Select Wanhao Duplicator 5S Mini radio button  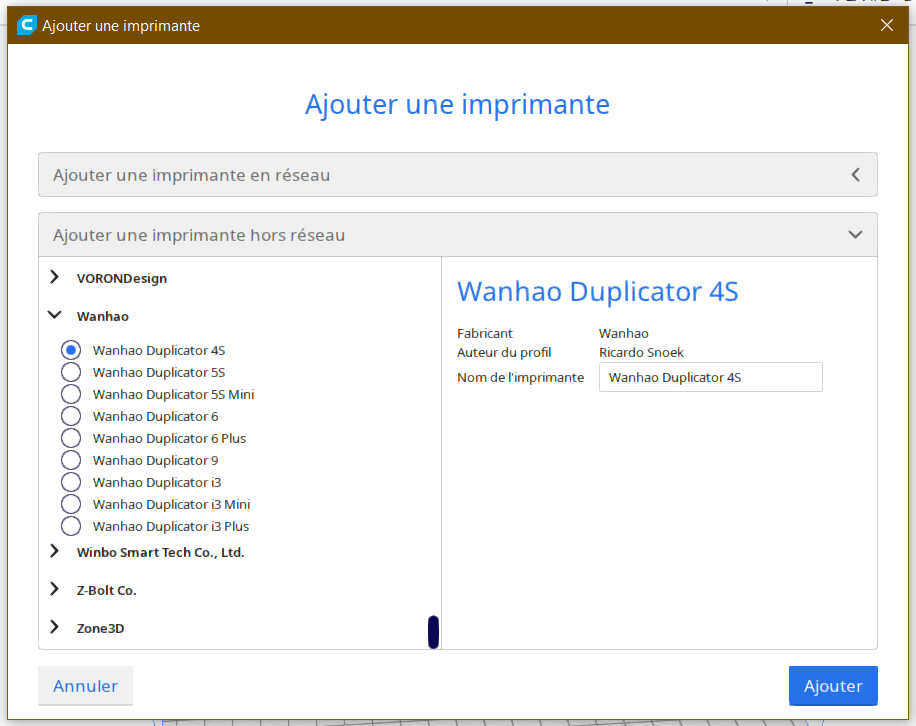[71, 394]
